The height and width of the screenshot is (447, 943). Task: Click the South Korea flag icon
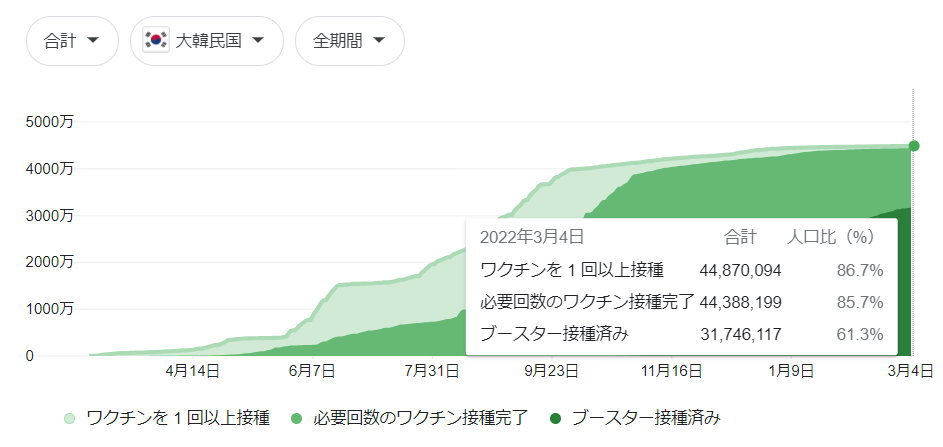pos(156,41)
